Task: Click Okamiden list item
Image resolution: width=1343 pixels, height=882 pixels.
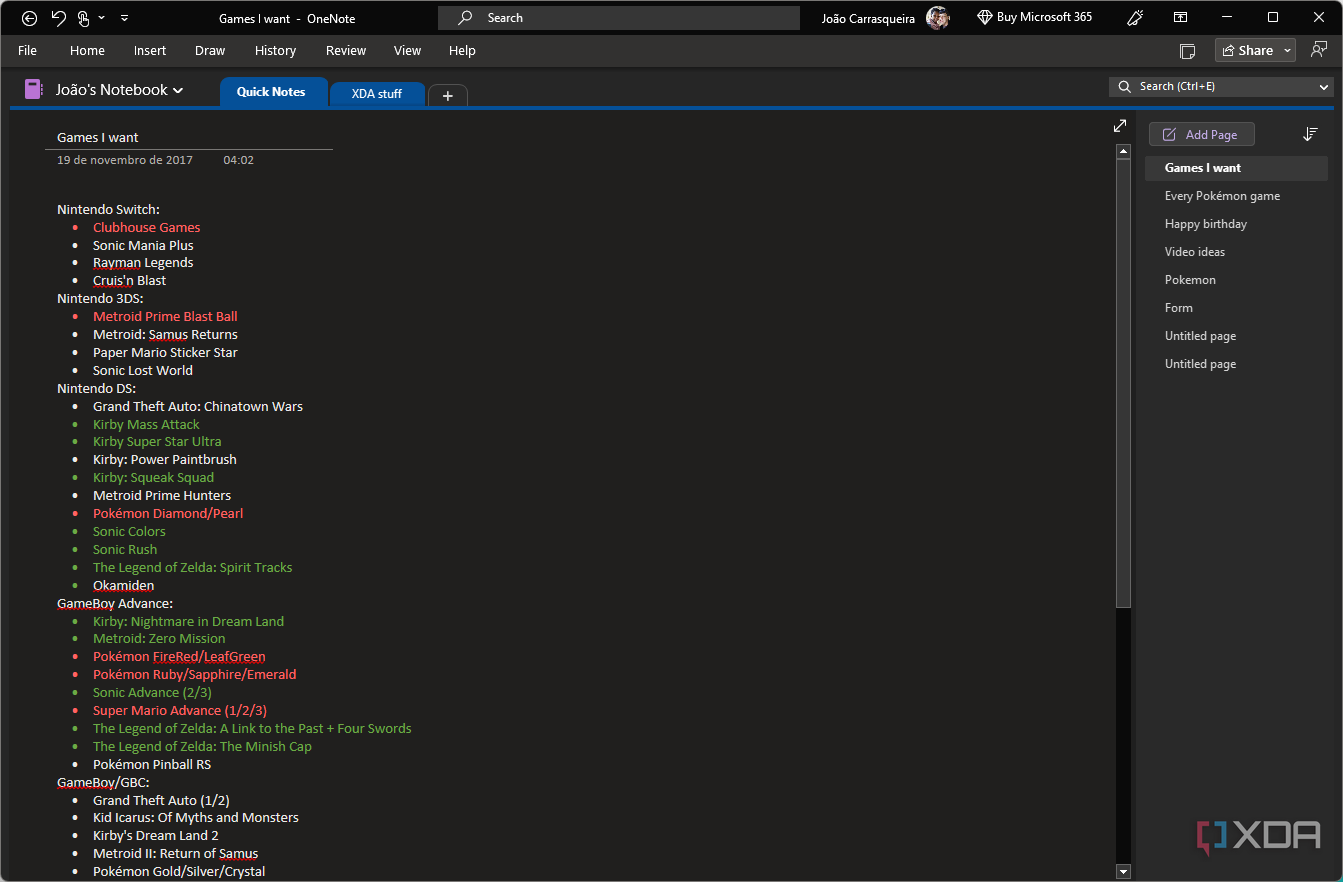Action: tap(123, 585)
